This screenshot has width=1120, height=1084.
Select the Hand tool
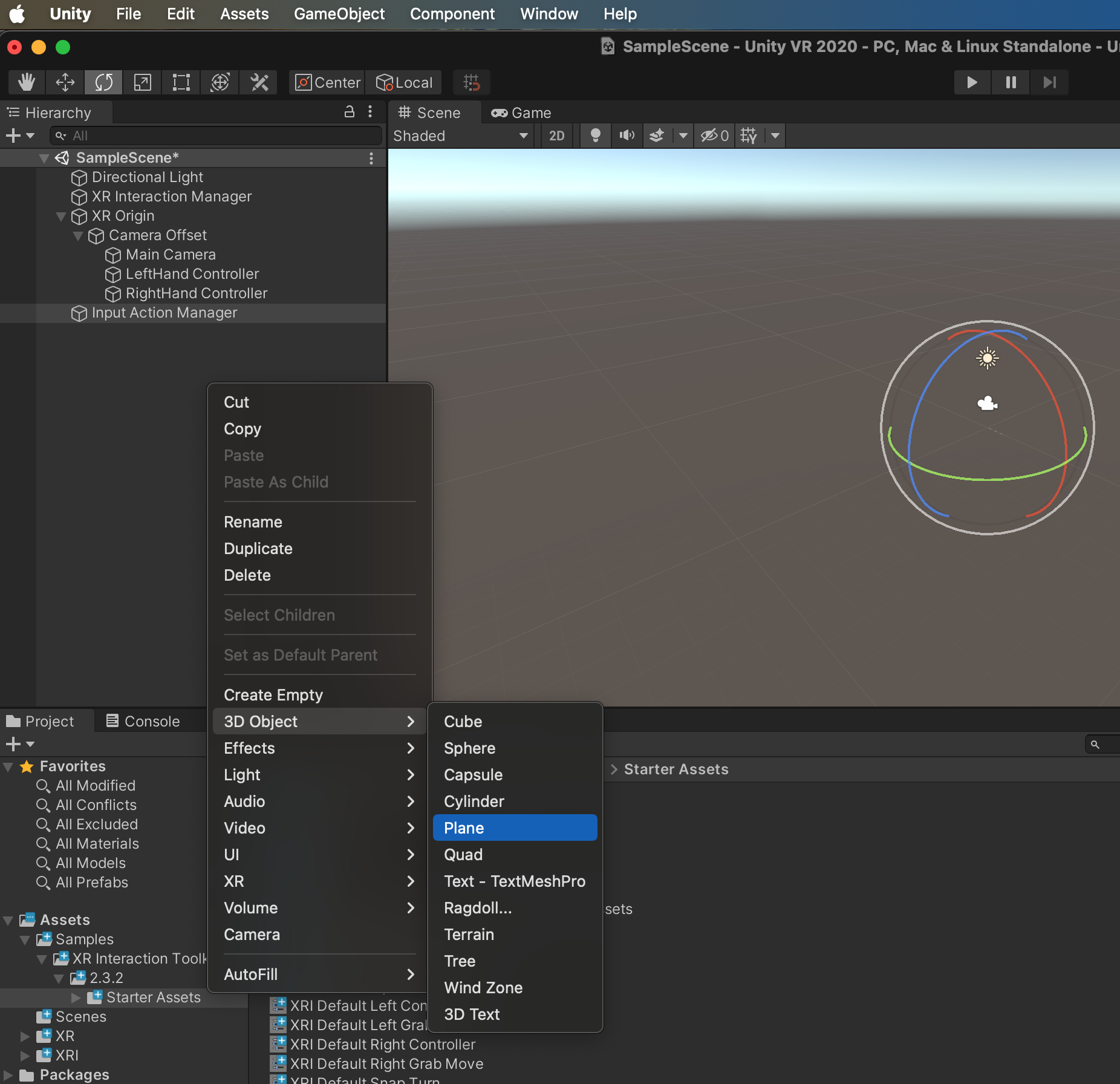pos(27,82)
